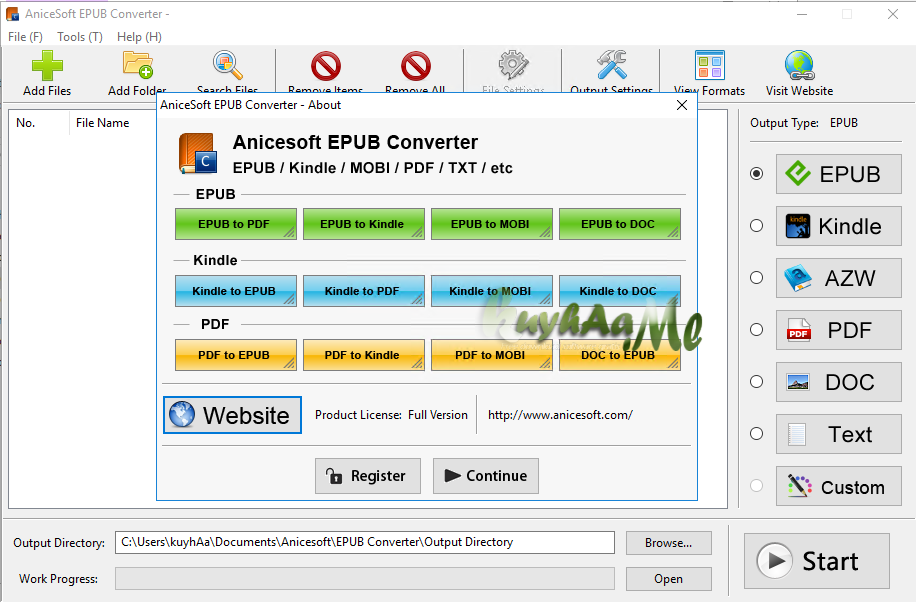Click the PDF to MOBI button
Image resolution: width=916 pixels, height=602 pixels.
click(491, 355)
